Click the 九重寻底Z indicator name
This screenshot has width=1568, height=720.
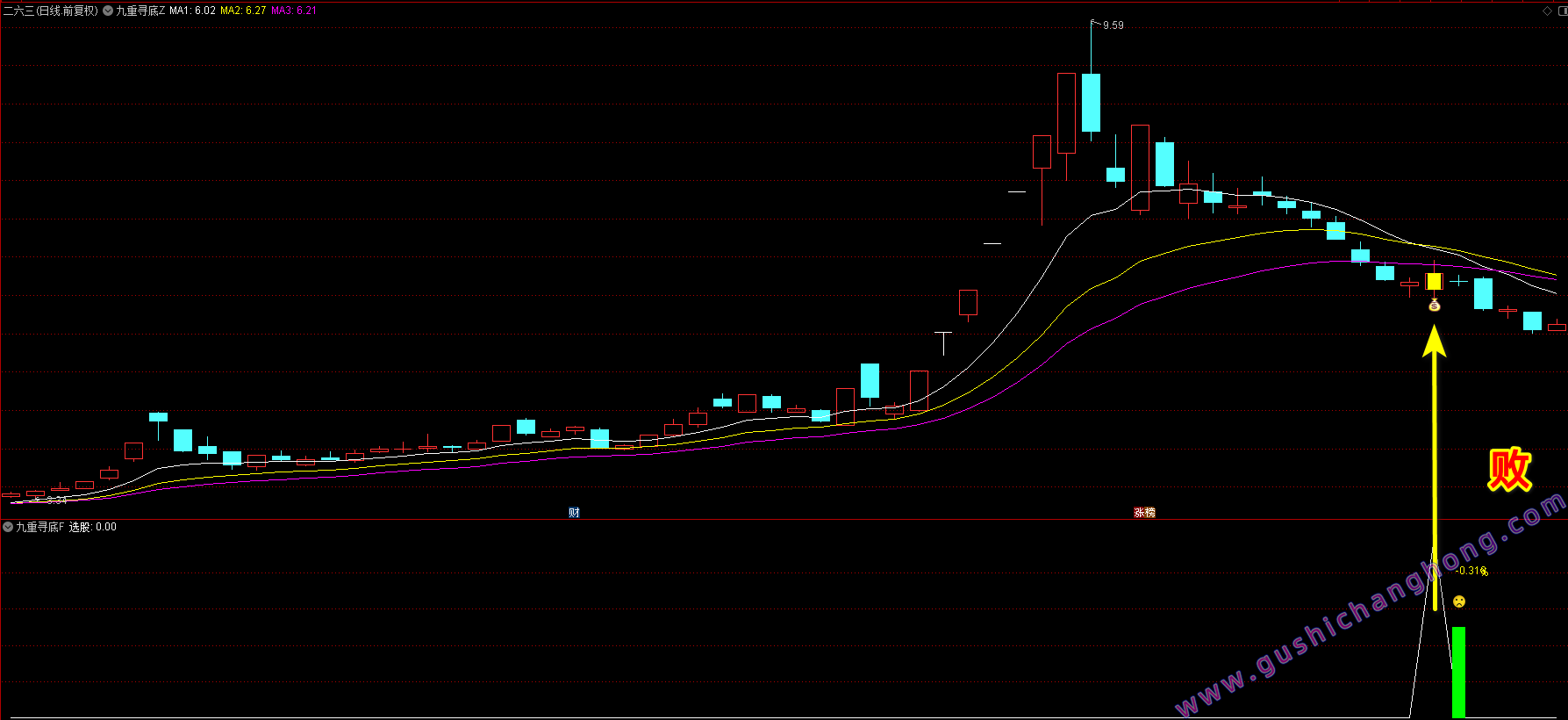140,11
